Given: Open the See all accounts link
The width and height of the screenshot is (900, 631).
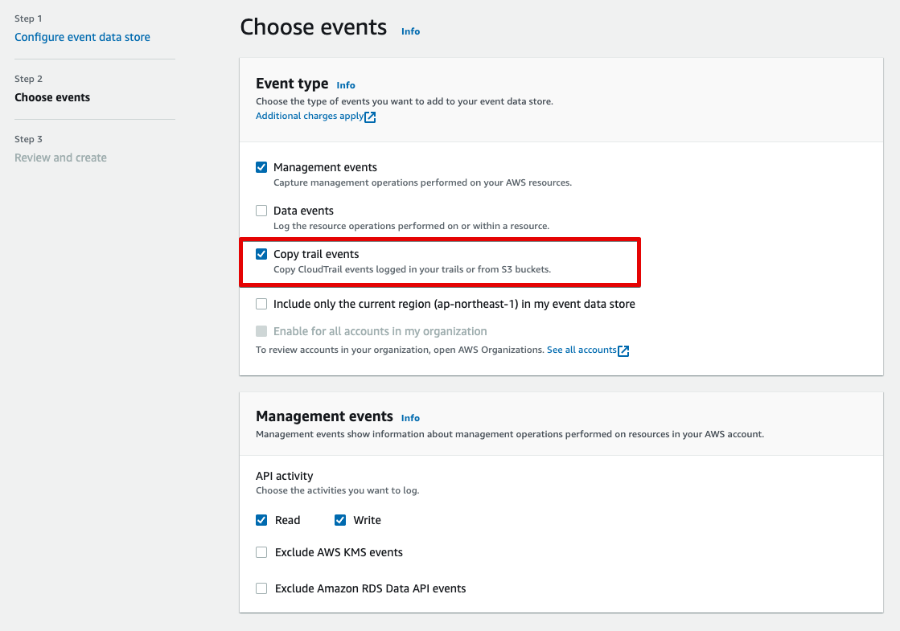Looking at the screenshot, I should tap(581, 350).
